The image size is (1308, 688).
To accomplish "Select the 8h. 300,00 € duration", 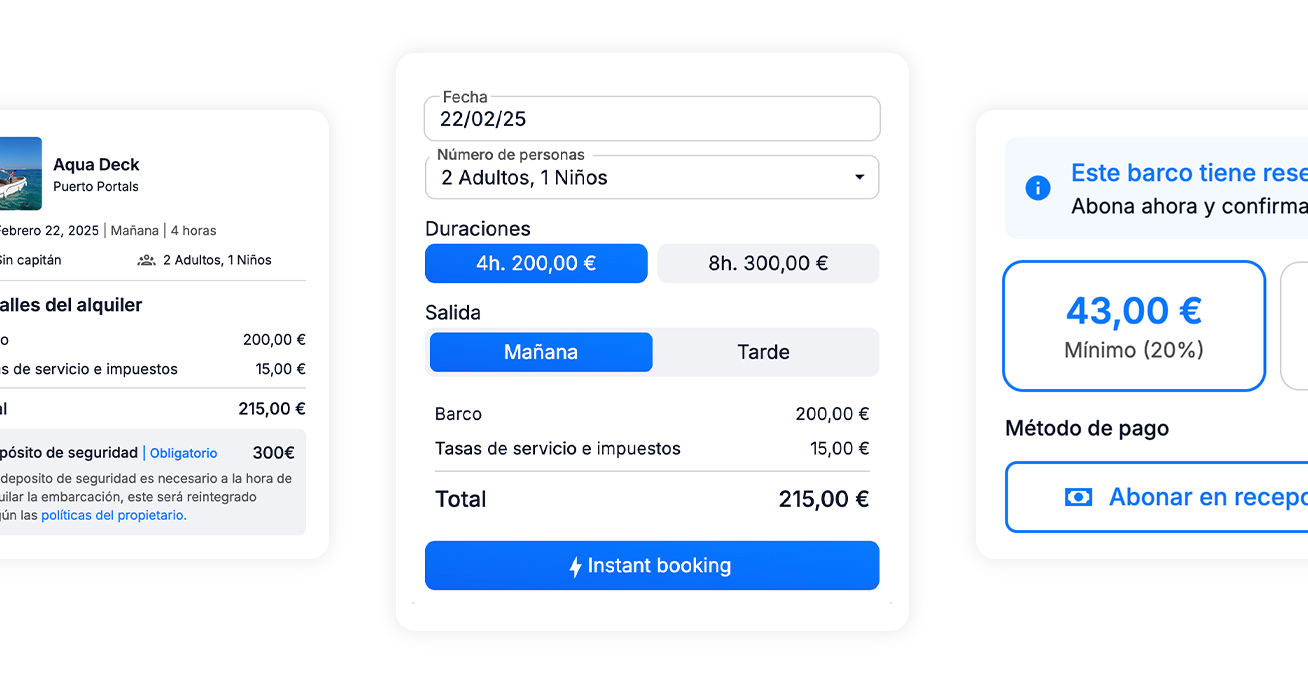I will click(768, 263).
